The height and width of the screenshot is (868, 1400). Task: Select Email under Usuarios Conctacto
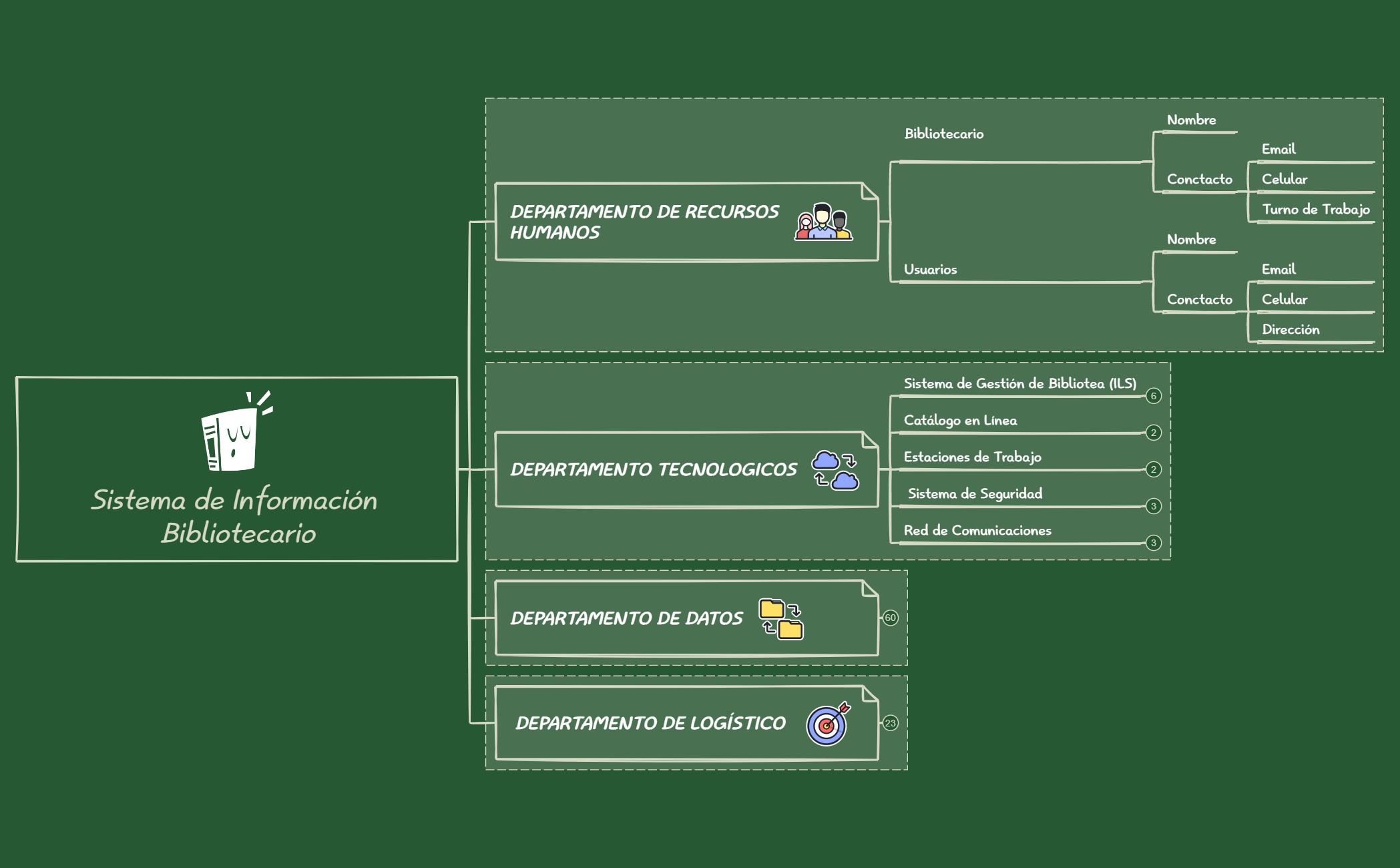coord(1278,269)
